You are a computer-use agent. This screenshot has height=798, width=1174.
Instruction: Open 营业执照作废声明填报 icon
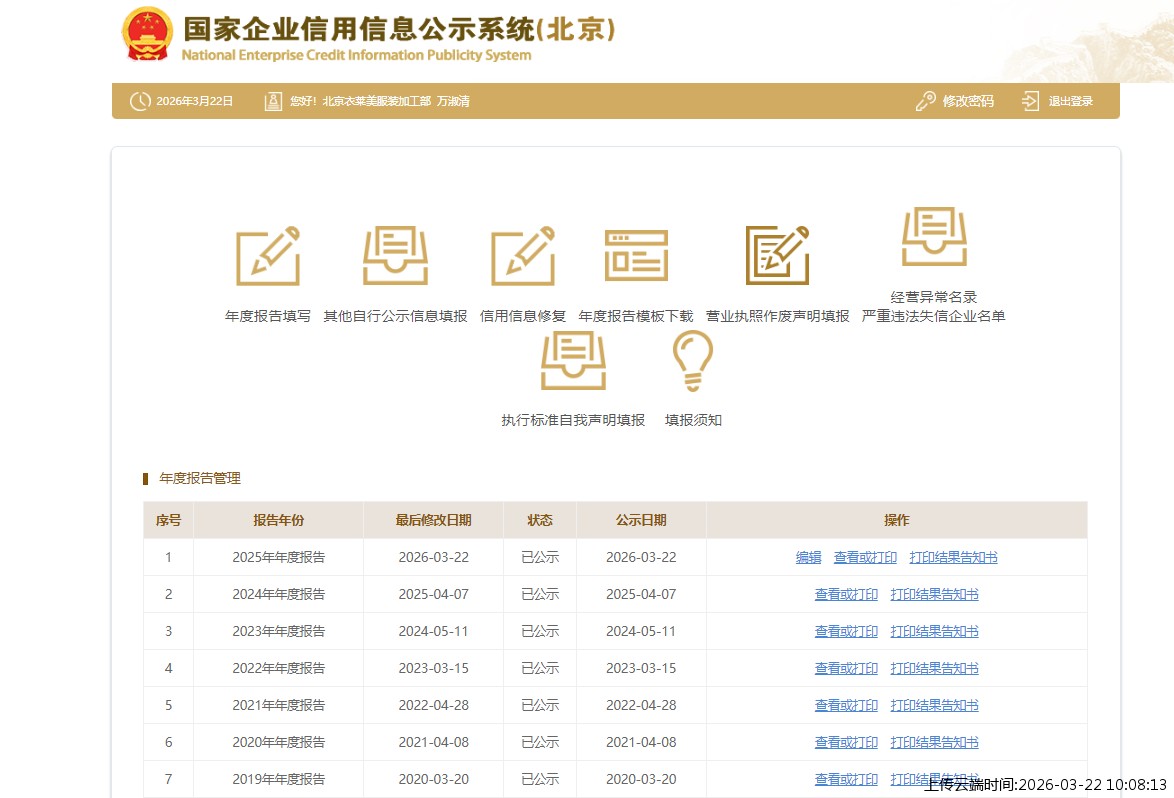click(777, 256)
